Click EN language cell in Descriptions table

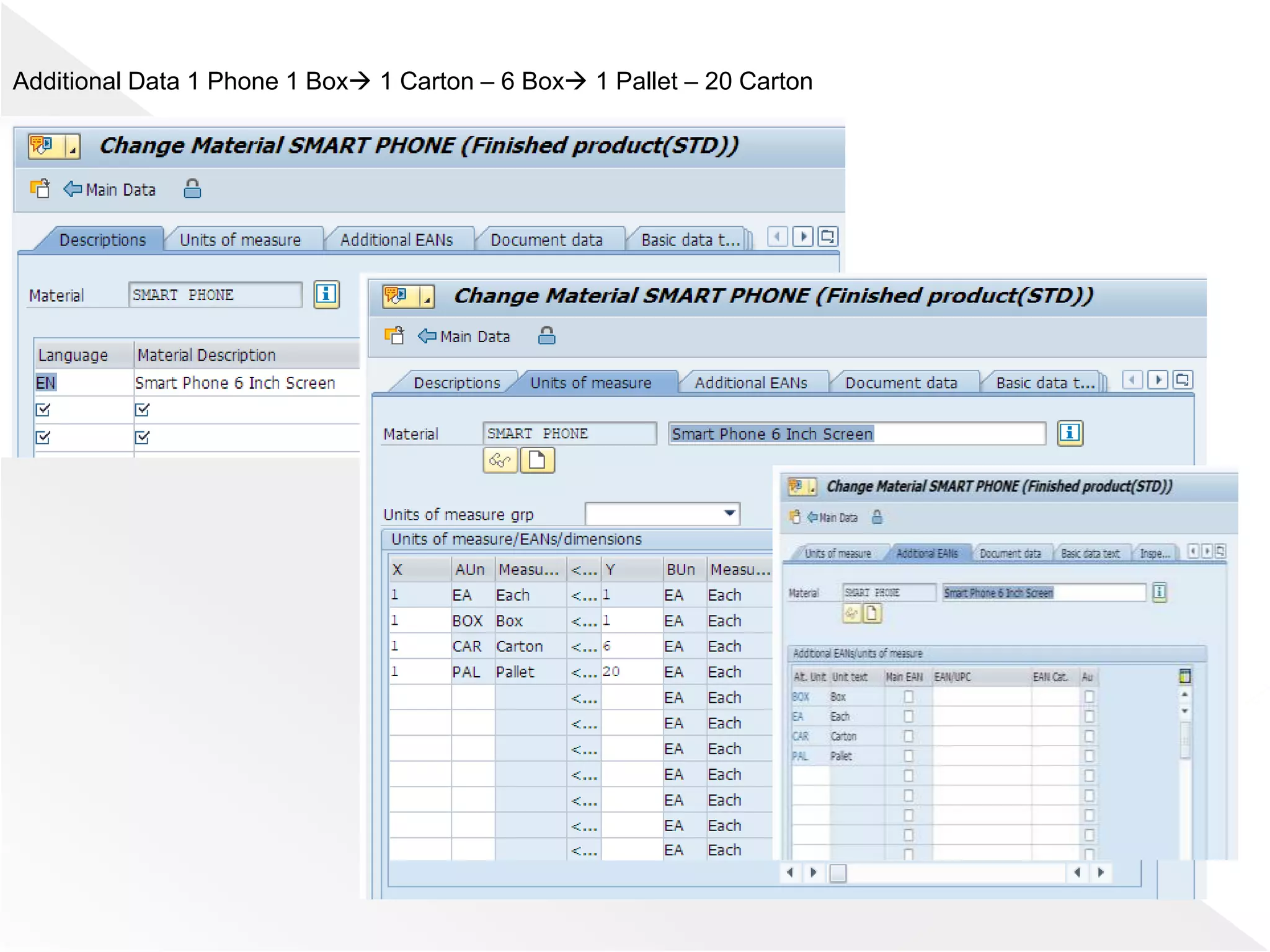point(84,382)
